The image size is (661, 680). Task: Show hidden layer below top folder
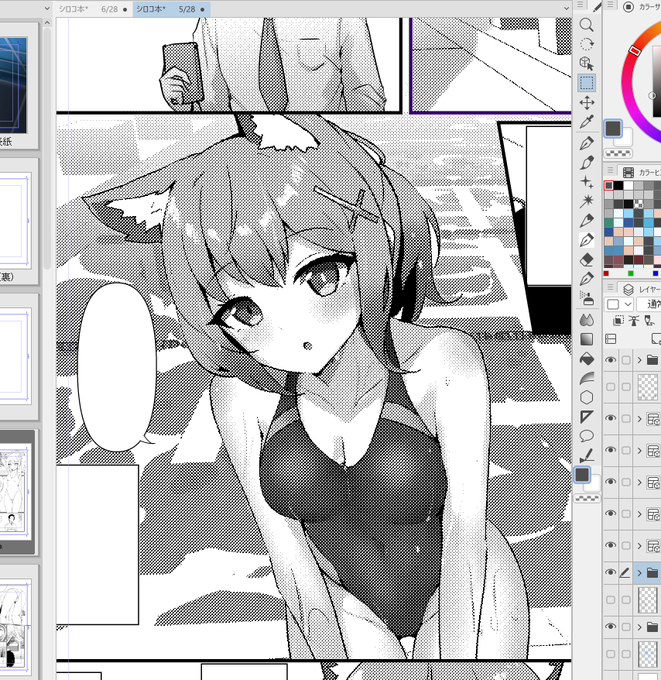(610, 387)
